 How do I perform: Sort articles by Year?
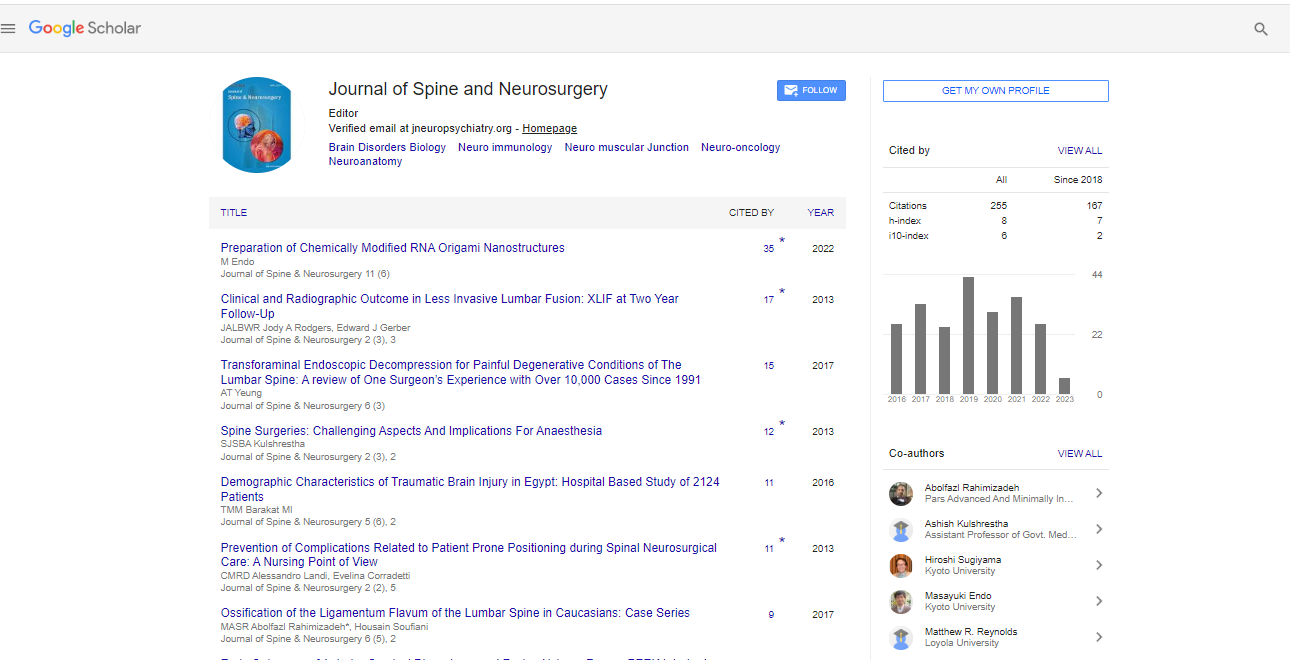[821, 213]
